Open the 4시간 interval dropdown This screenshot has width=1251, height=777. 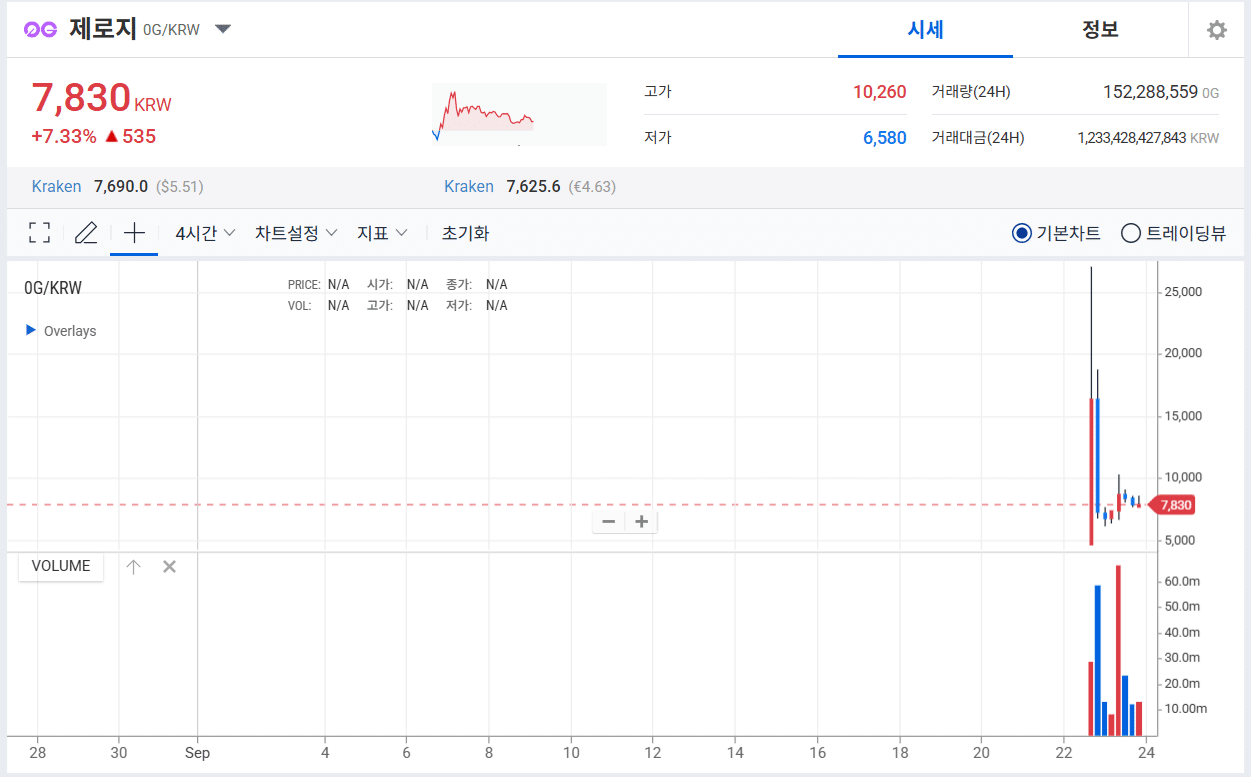205,233
